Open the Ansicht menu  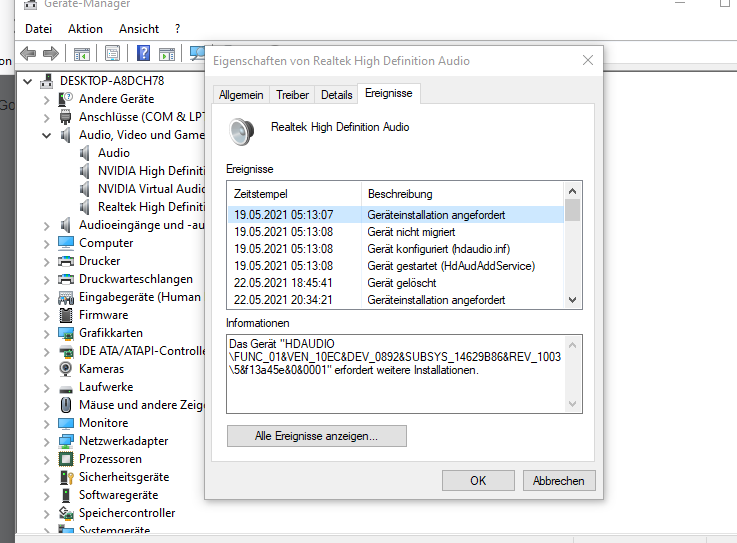[x=139, y=29]
